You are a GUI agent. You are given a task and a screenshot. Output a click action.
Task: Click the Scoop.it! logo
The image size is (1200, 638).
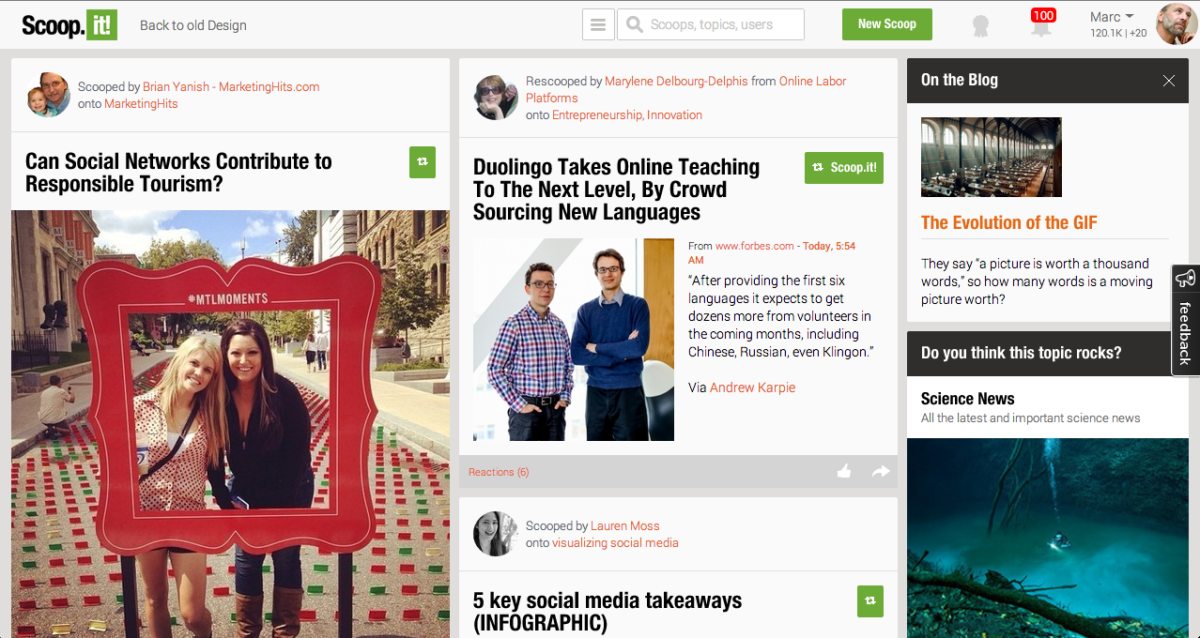70,25
